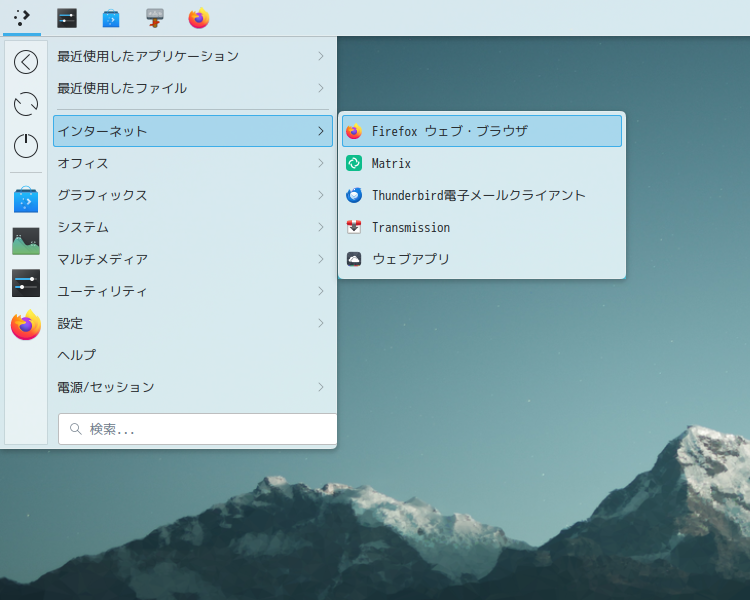Click the 検索... search field
This screenshot has height=600, width=750.
(x=198, y=429)
